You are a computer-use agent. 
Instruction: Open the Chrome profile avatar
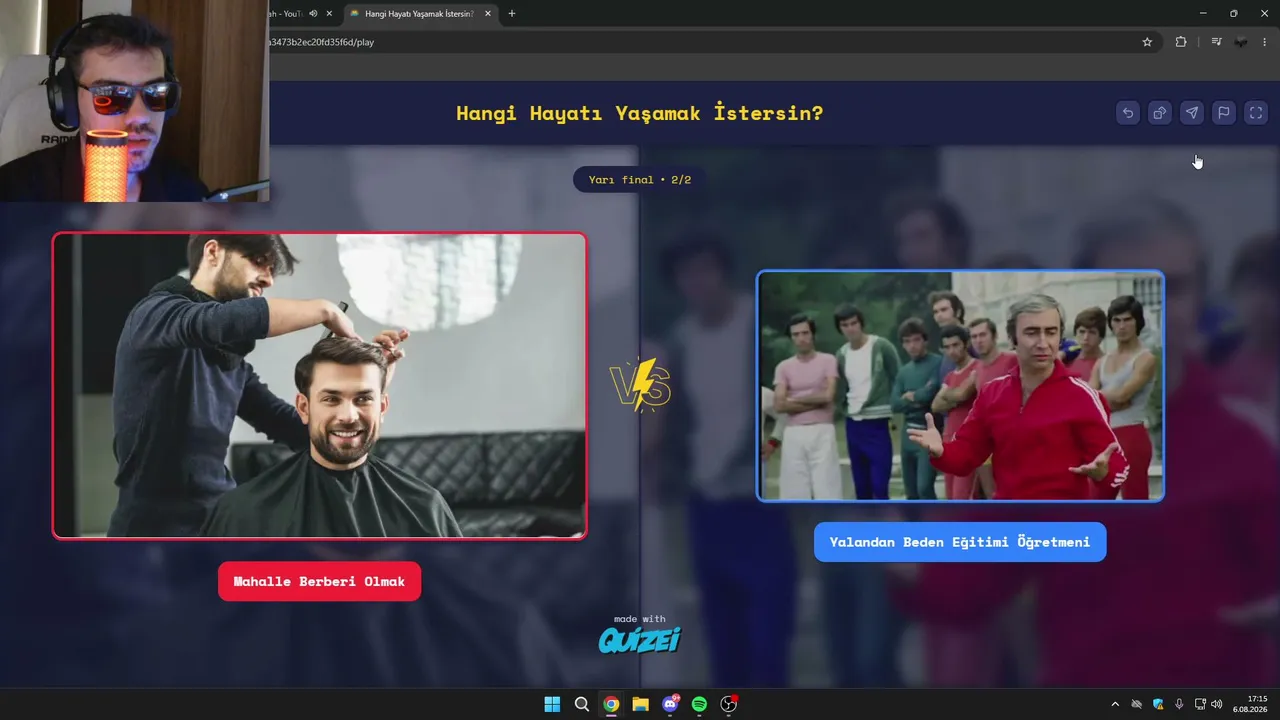pos(1241,42)
